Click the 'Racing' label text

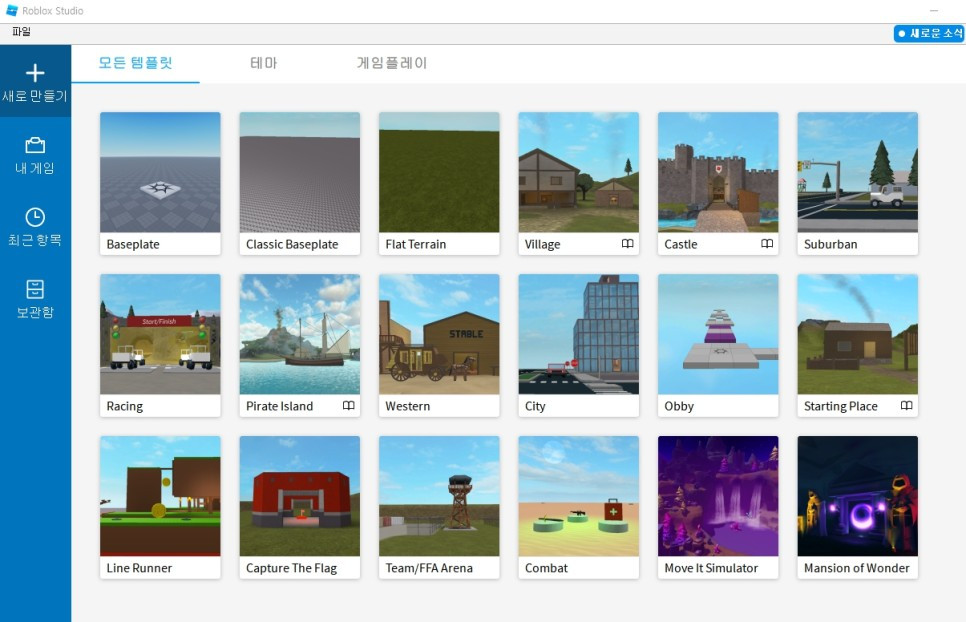pyautogui.click(x=124, y=406)
